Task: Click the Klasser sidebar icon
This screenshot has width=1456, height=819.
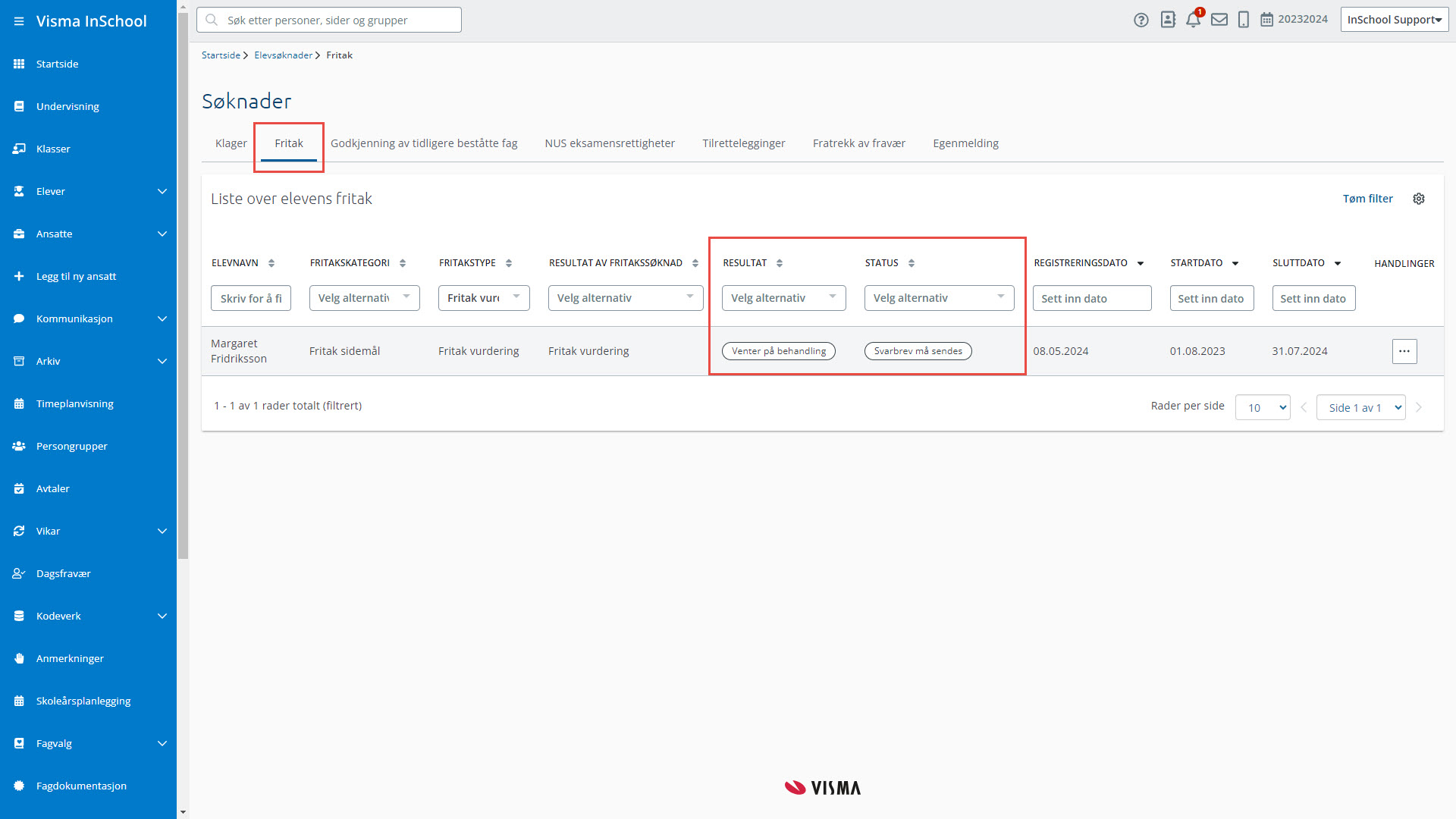Action: pos(19,149)
